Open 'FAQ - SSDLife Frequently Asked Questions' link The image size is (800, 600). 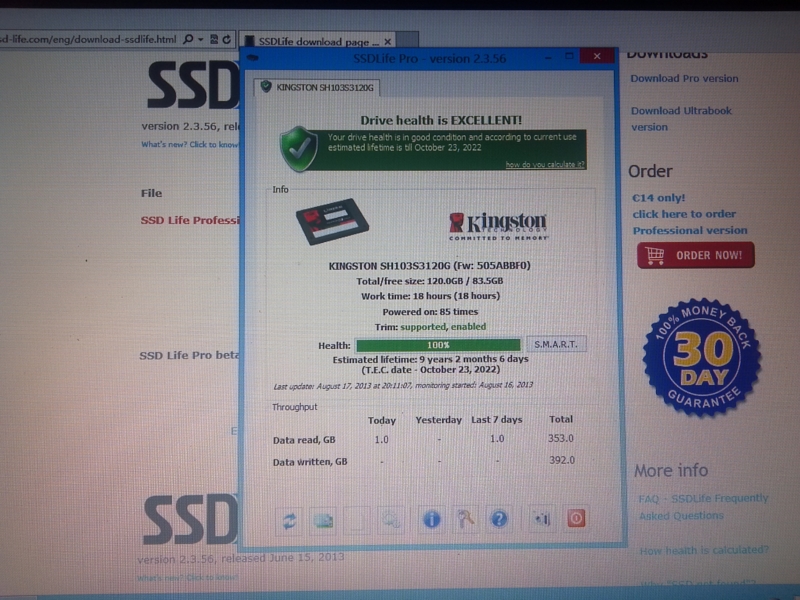[704, 507]
